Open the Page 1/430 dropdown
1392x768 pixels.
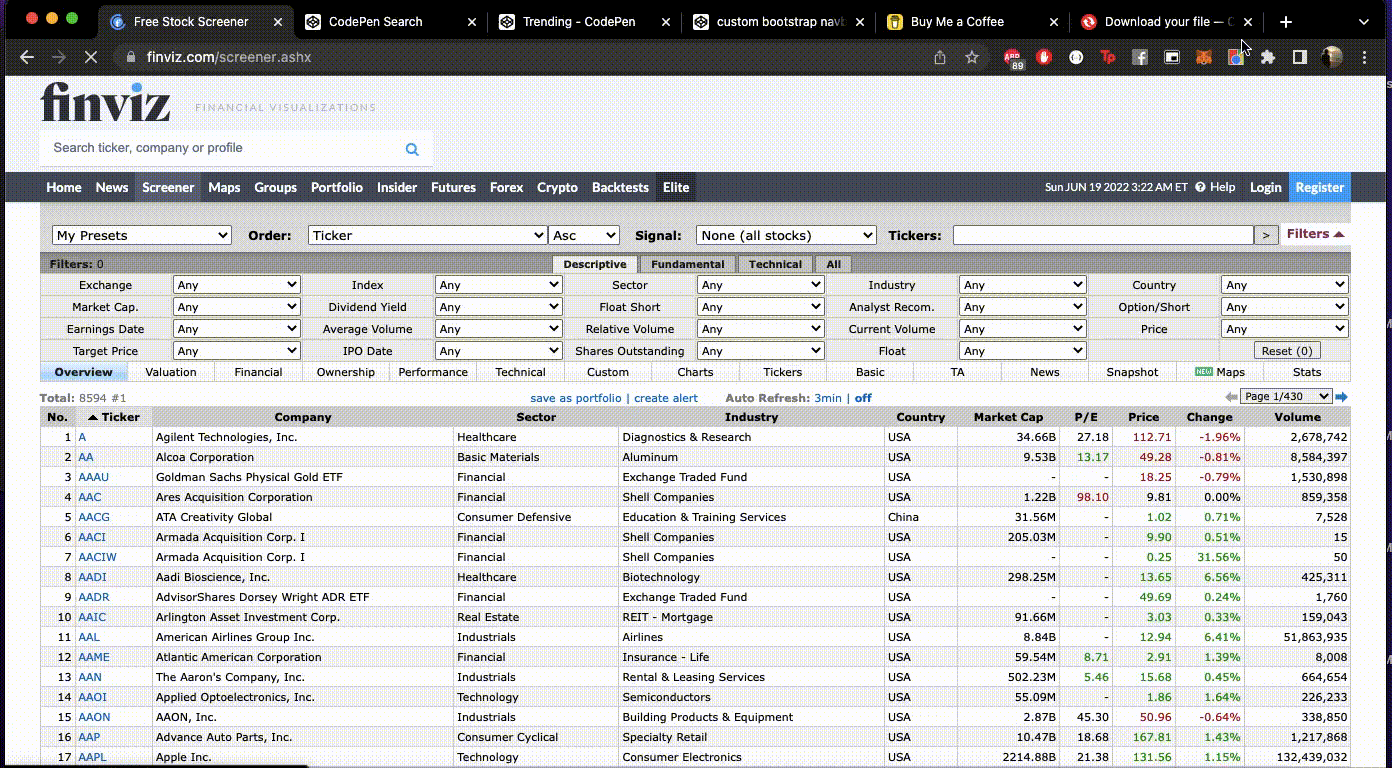click(x=1286, y=397)
